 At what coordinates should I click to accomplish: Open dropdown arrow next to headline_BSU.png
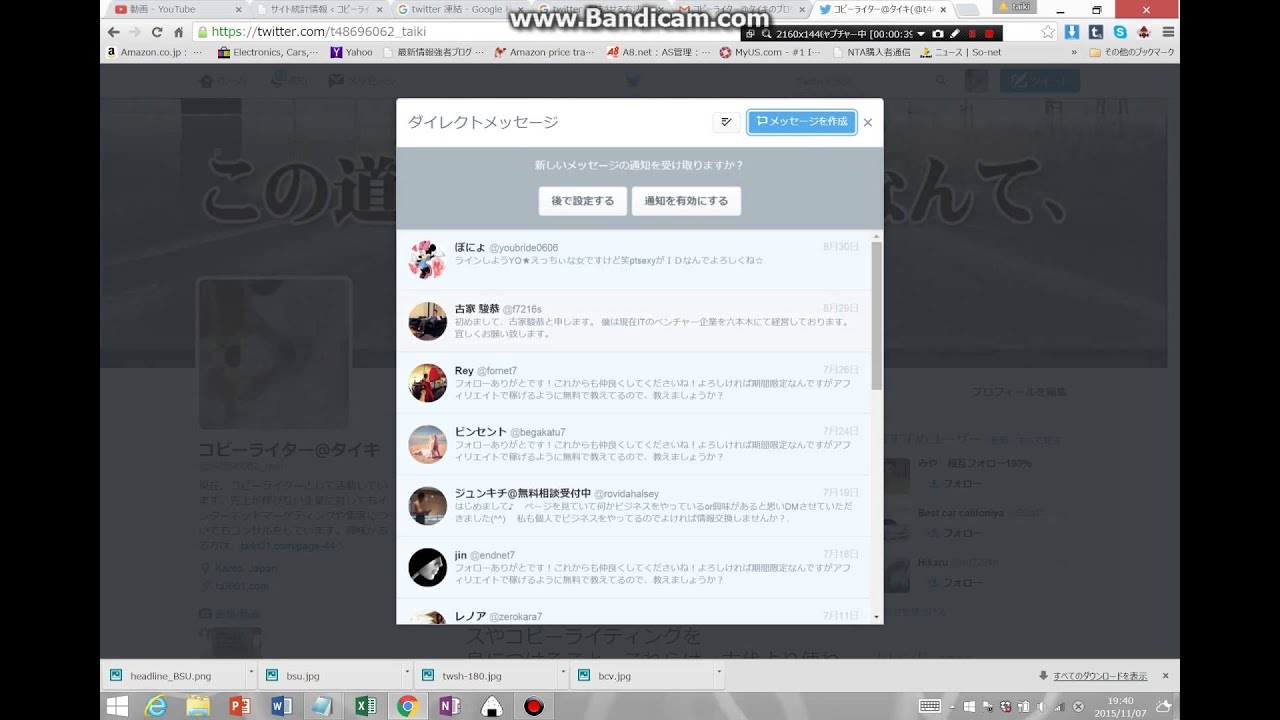coord(249,672)
